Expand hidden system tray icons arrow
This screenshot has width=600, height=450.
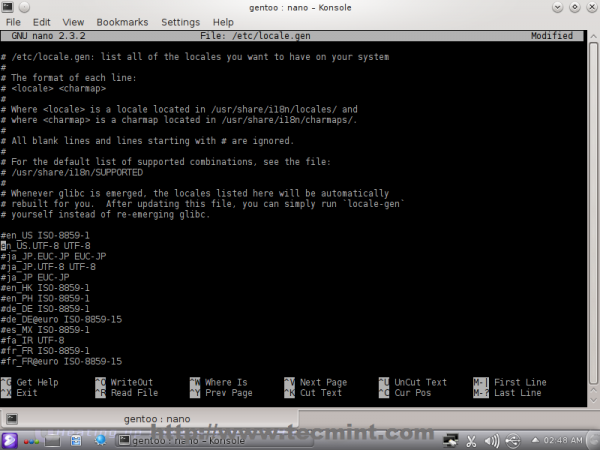[535, 440]
